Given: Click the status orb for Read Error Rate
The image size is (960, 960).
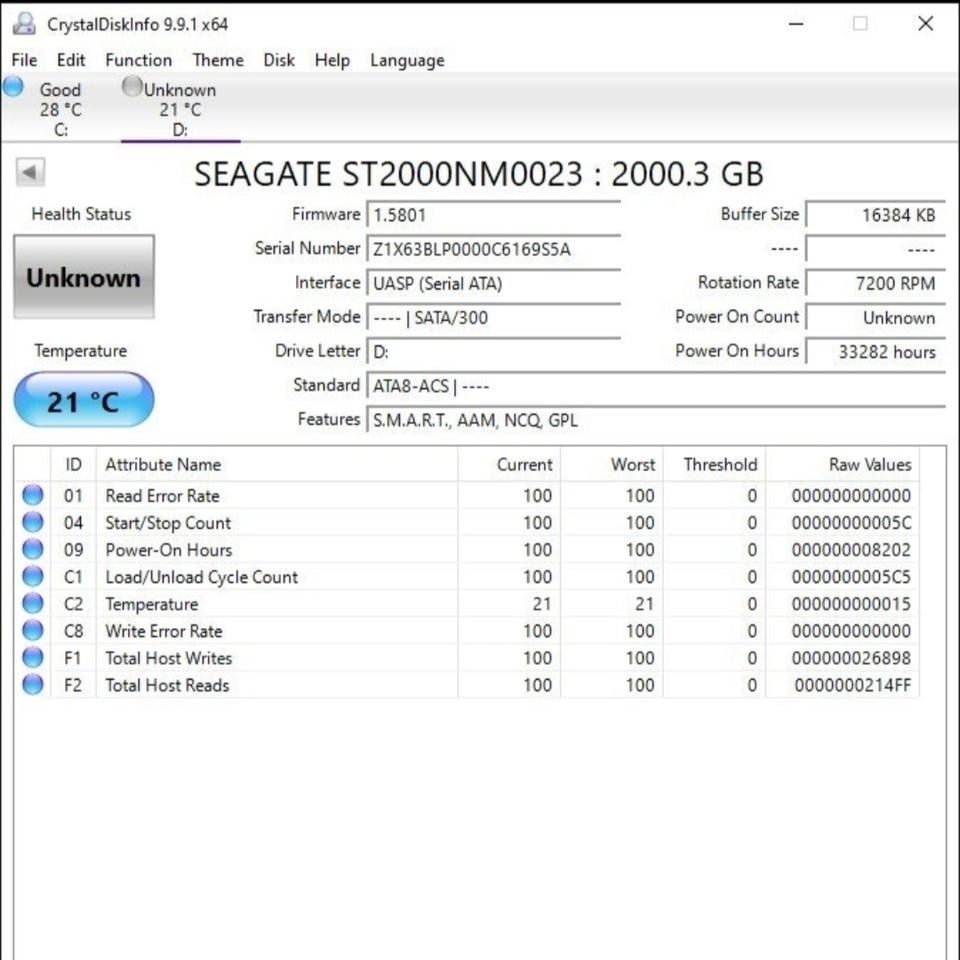Looking at the screenshot, I should (x=33, y=495).
